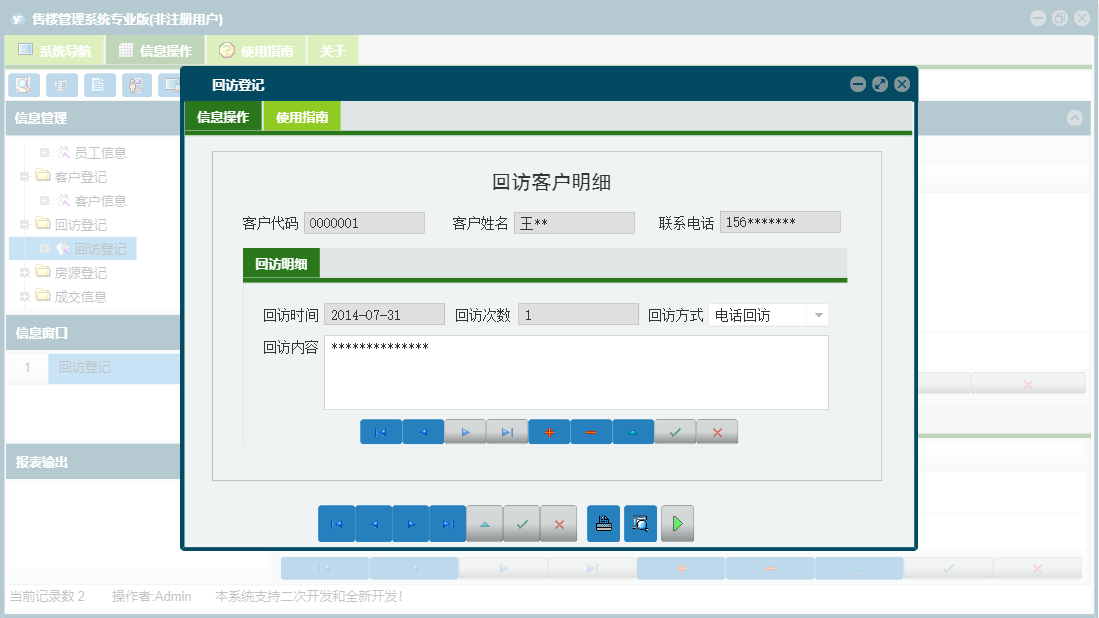This screenshot has height=618, width=1099.
Task: Click the search preview toolbar icon
Action: coord(24,85)
